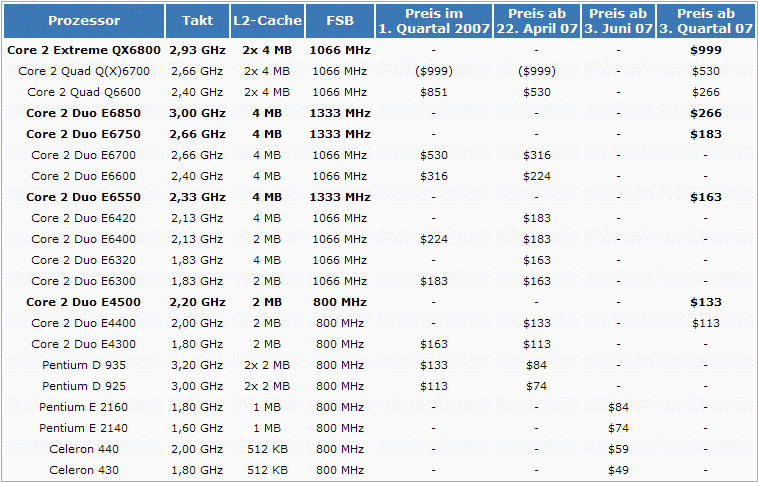Click the FSB column header
This screenshot has width=758, height=482.
click(340, 21)
